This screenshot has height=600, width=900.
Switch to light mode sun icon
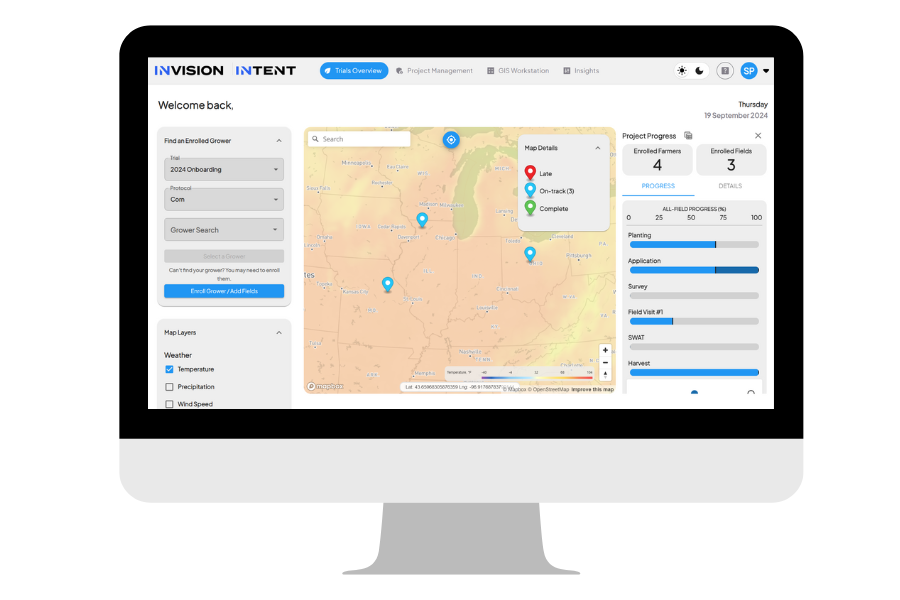[682, 71]
